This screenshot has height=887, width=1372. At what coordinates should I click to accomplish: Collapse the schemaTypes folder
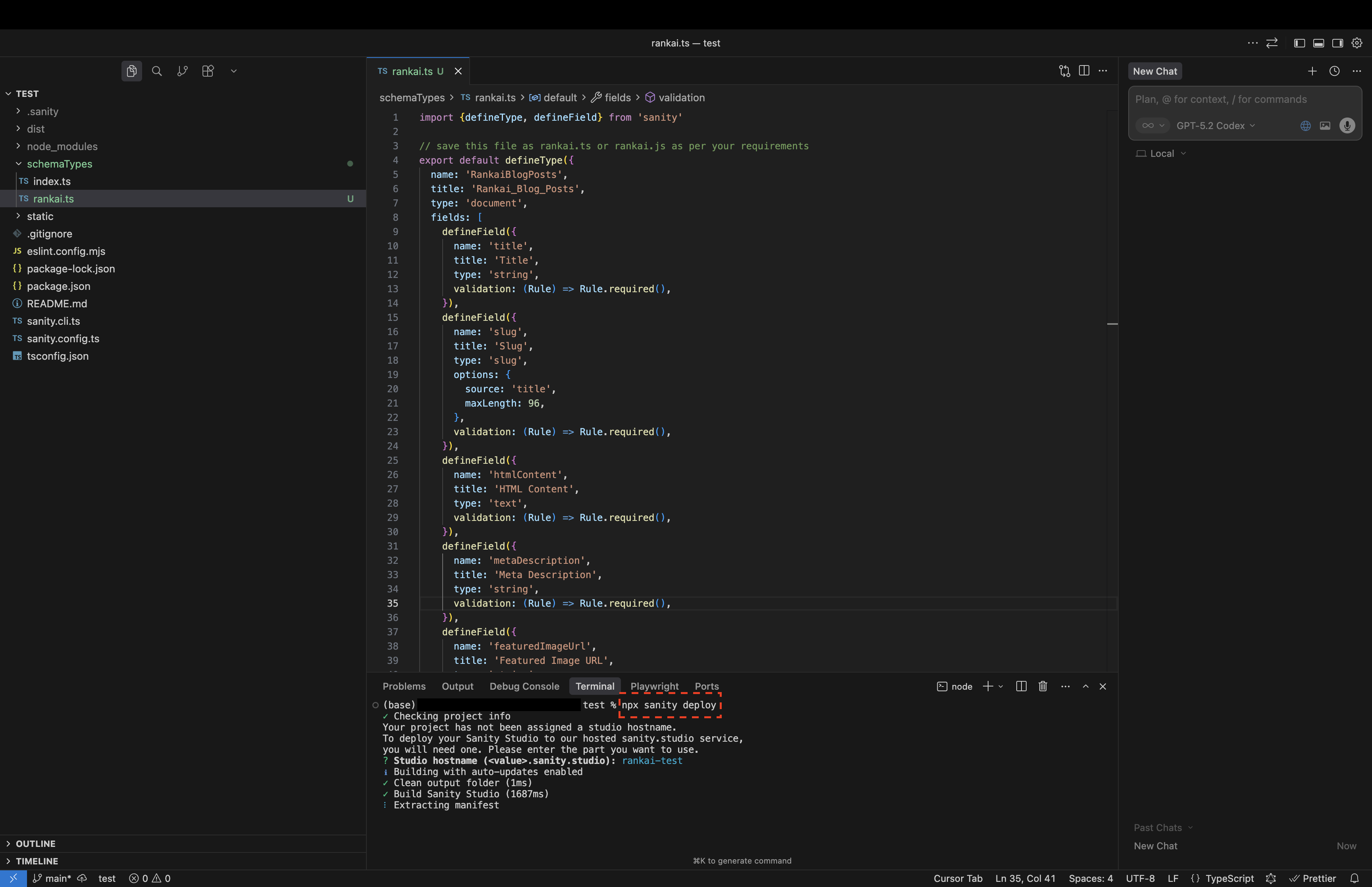[59, 164]
